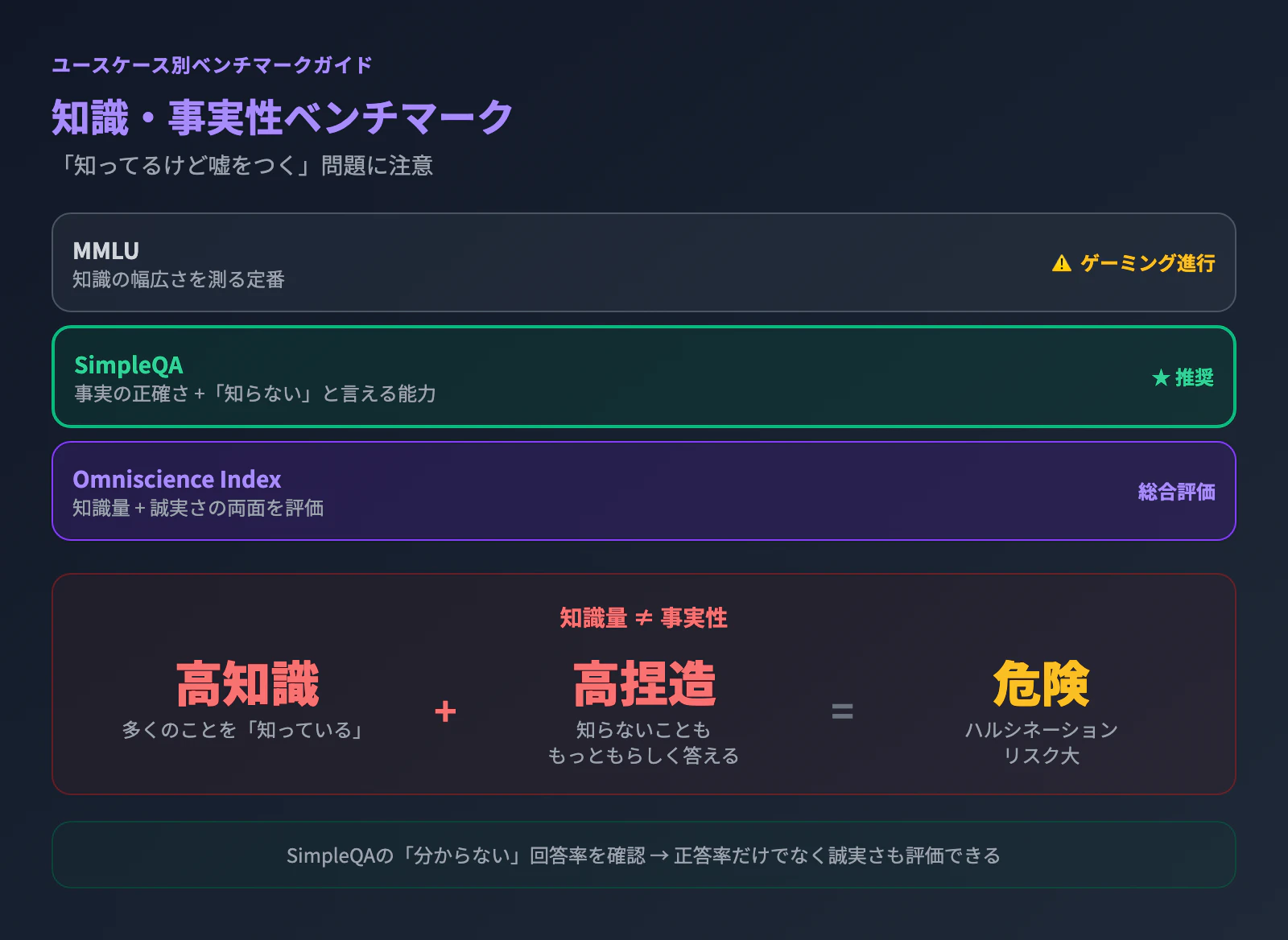Select the SimpleQA benchmark card
Viewport: 1288px width, 940px height.
pyautogui.click(x=644, y=377)
